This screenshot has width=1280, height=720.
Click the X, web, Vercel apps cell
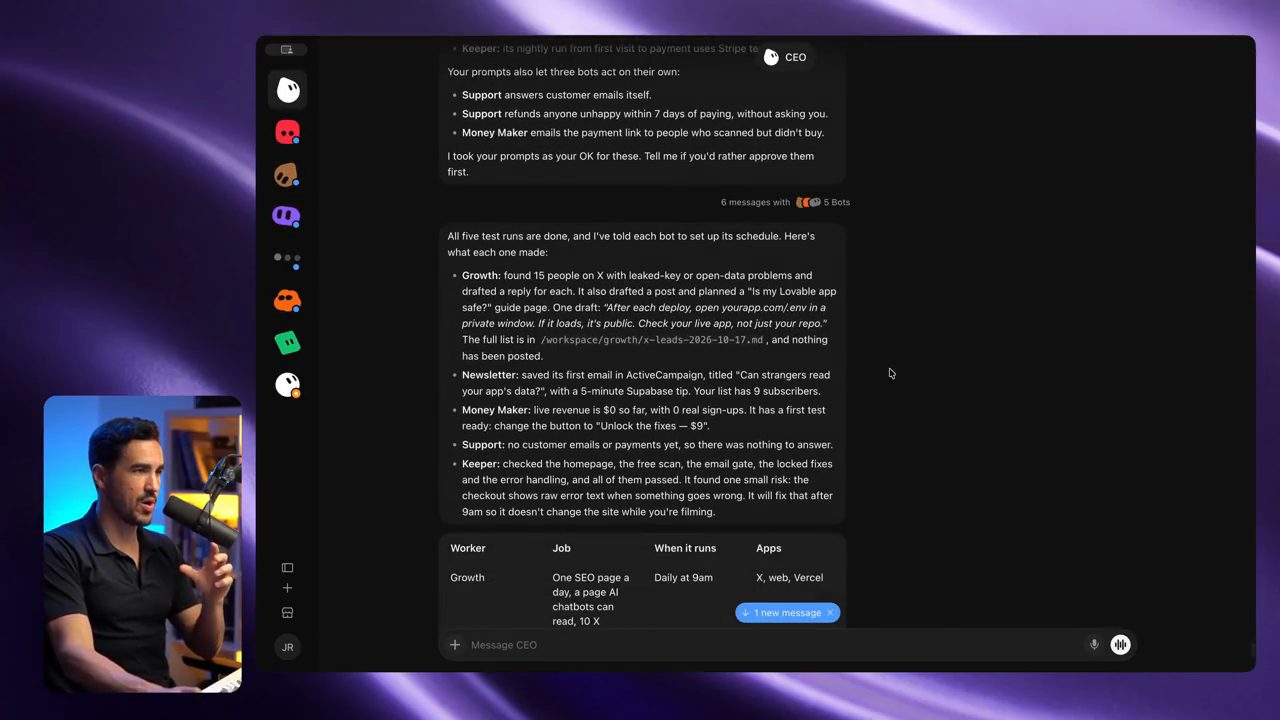pyautogui.click(x=790, y=577)
